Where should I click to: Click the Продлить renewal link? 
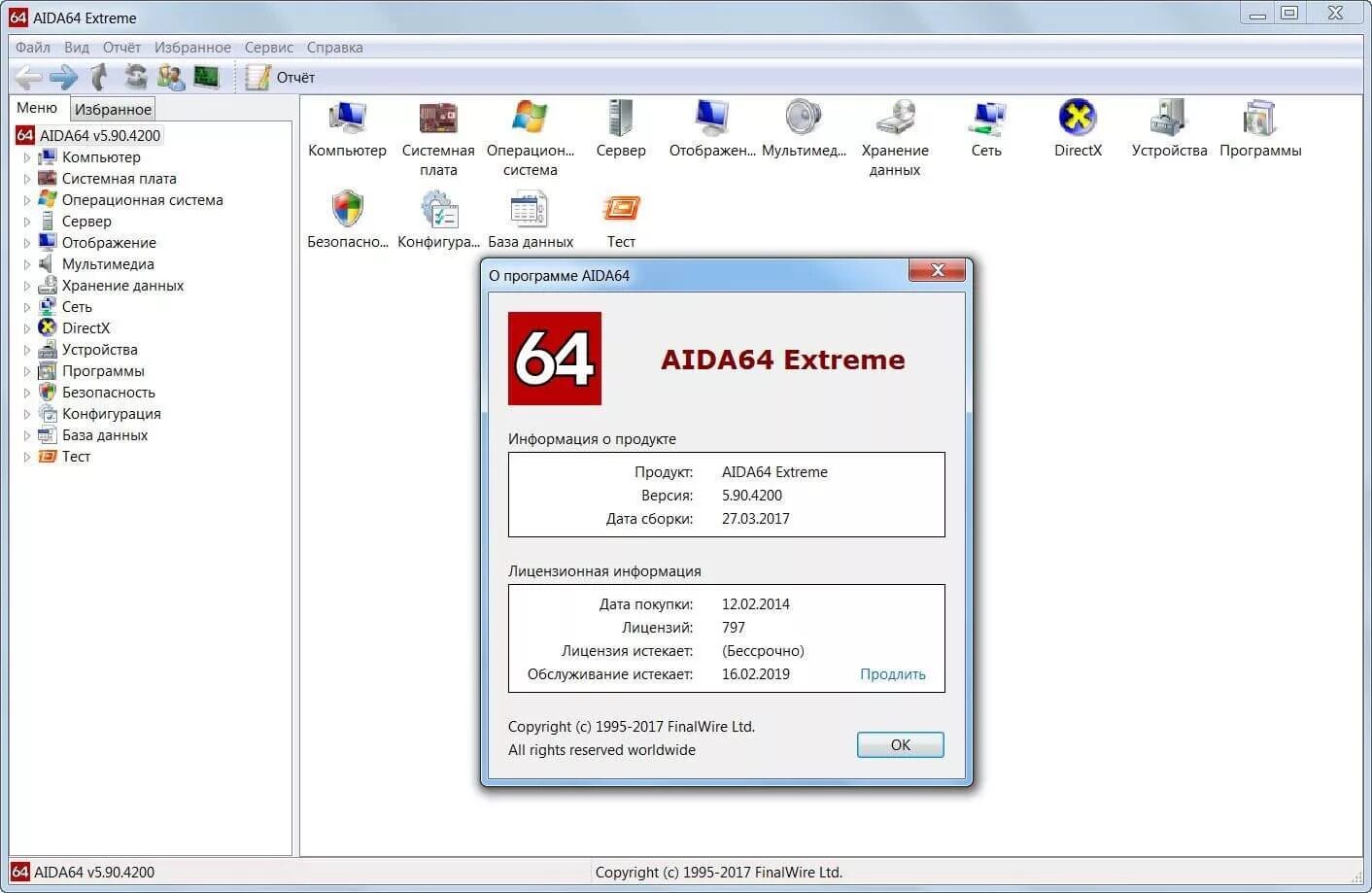coord(893,674)
